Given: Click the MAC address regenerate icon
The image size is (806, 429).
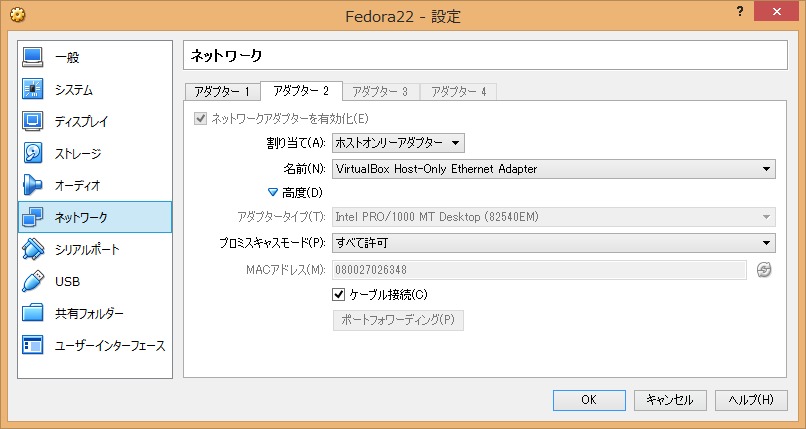Looking at the screenshot, I should click(x=764, y=270).
